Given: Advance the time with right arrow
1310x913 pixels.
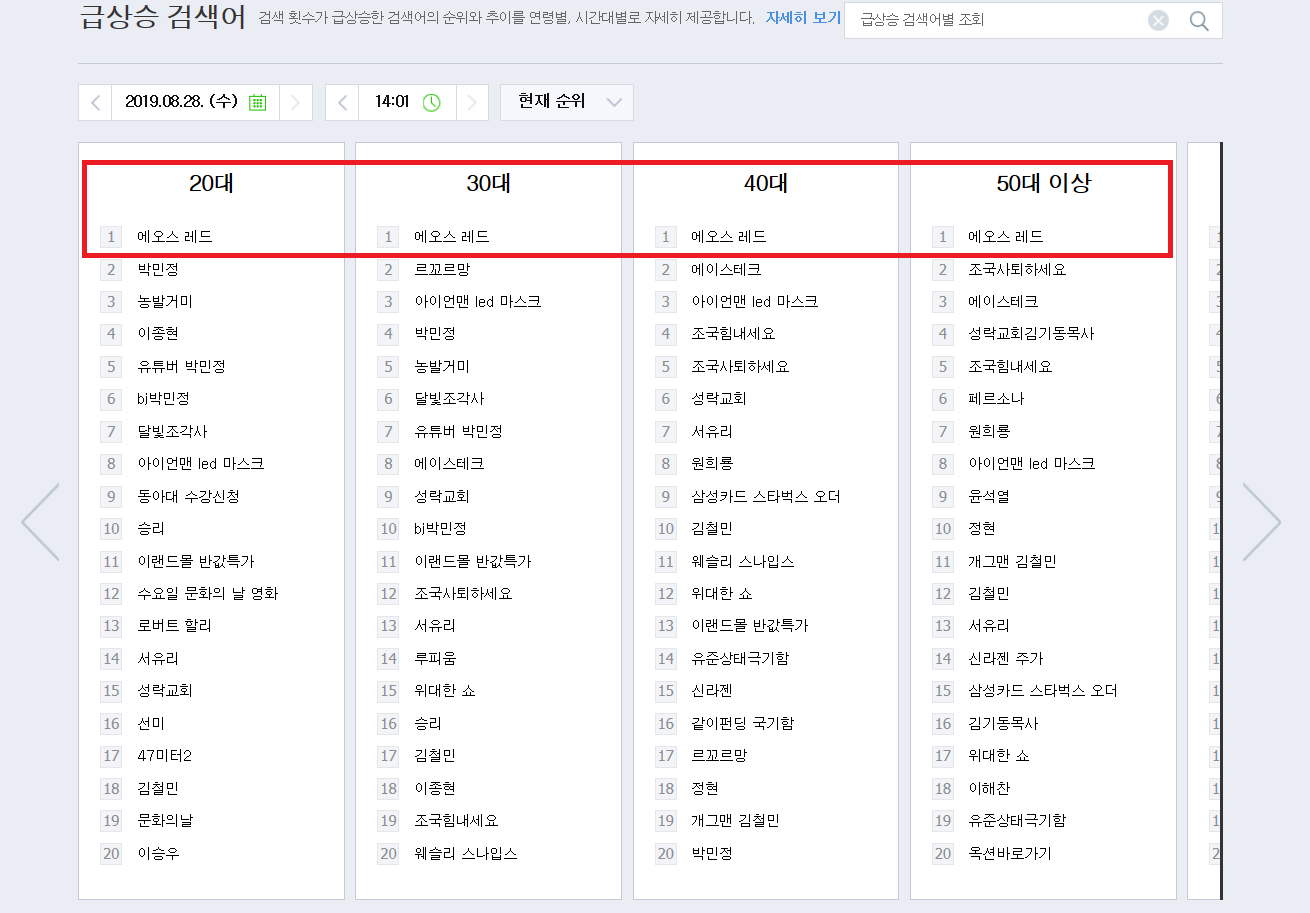Looking at the screenshot, I should point(471,102).
